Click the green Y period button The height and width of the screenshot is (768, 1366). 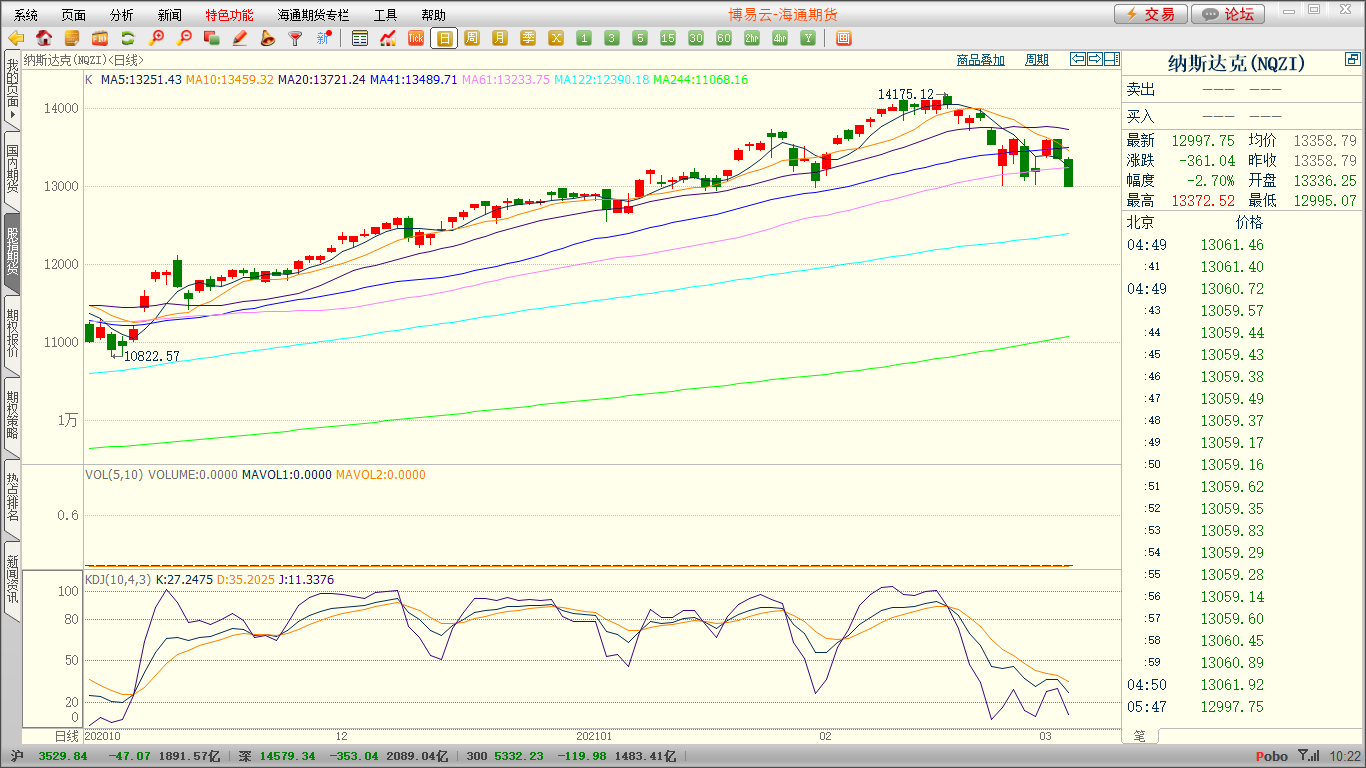pos(808,38)
